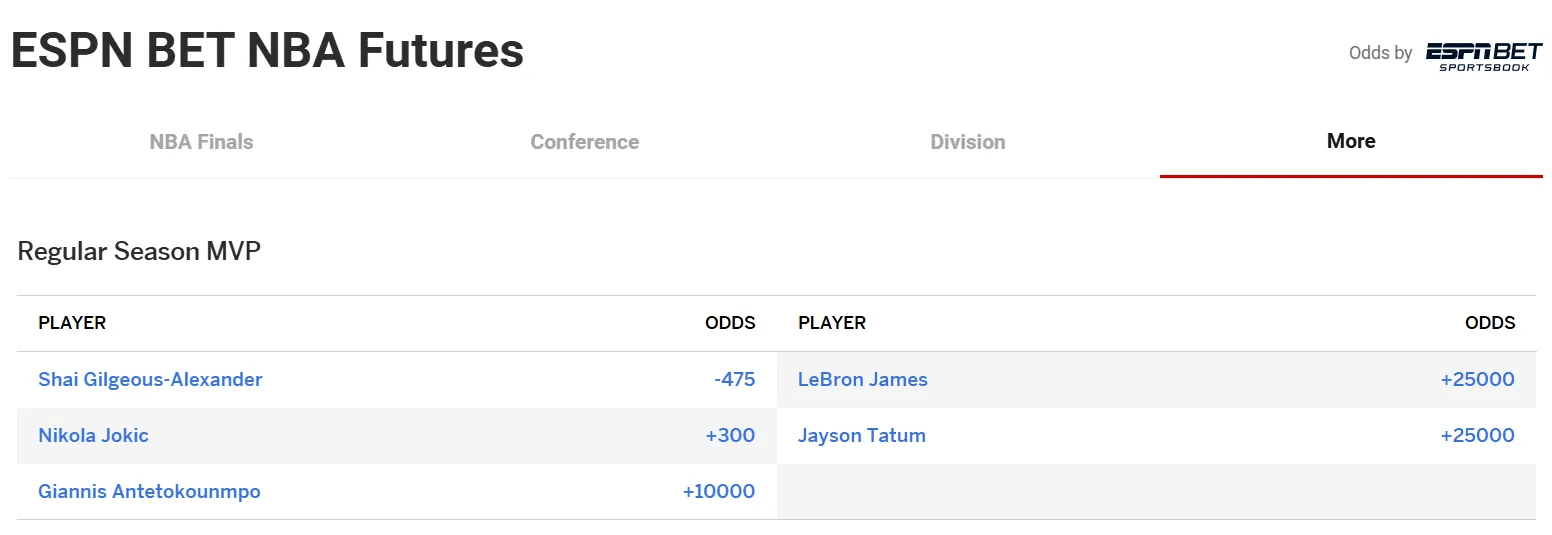Choose LeBron James +25000 odds
This screenshot has width=1552, height=535.
coord(1478,380)
